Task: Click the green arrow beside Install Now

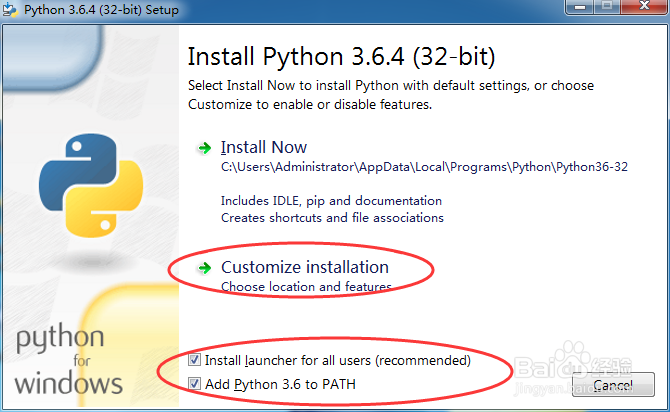Action: 204,148
